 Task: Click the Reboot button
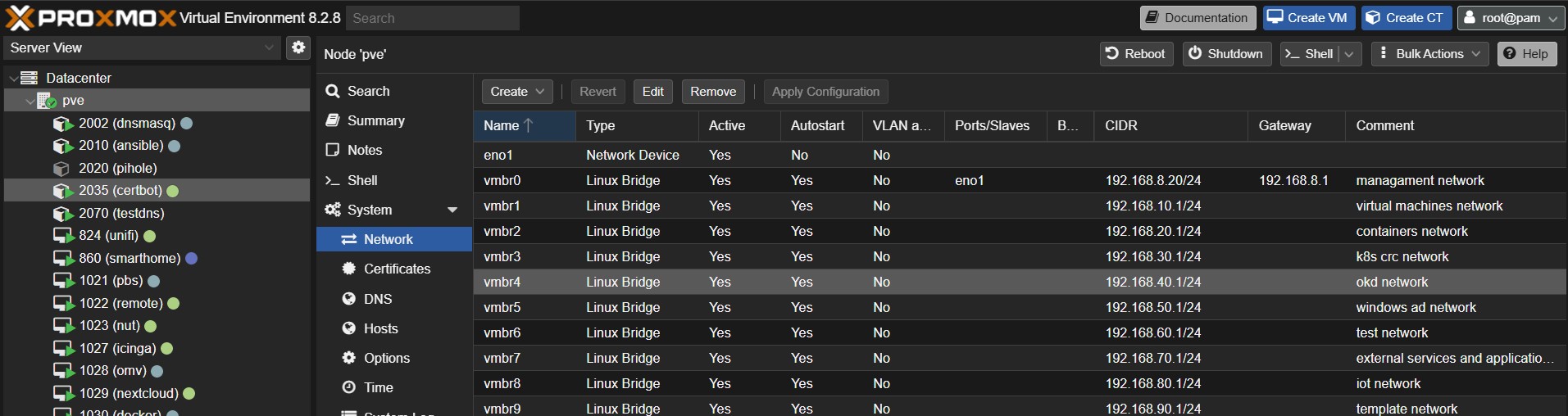(1136, 54)
